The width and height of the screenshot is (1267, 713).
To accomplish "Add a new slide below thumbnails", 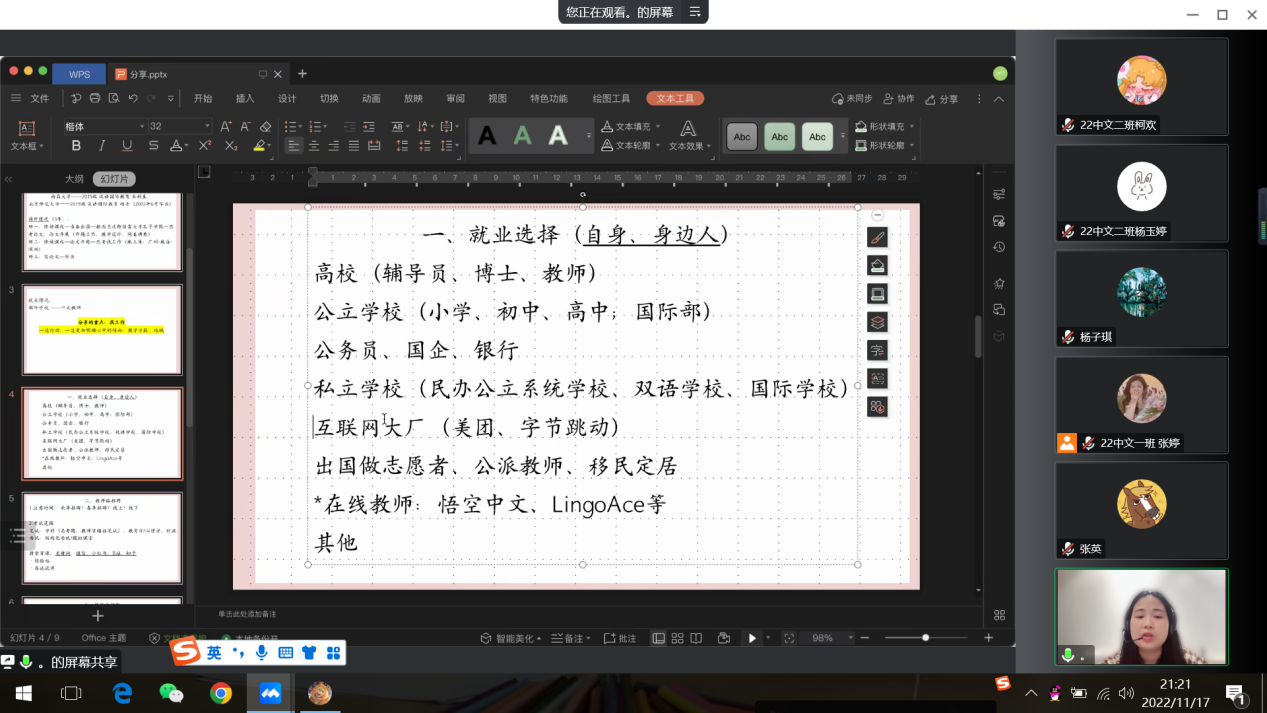I will (97, 616).
